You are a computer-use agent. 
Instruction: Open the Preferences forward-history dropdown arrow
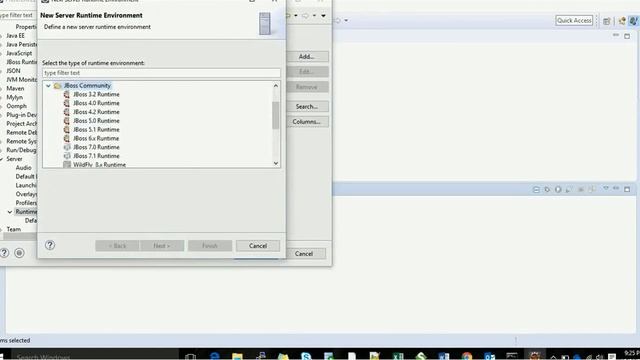pyautogui.click(x=314, y=16)
